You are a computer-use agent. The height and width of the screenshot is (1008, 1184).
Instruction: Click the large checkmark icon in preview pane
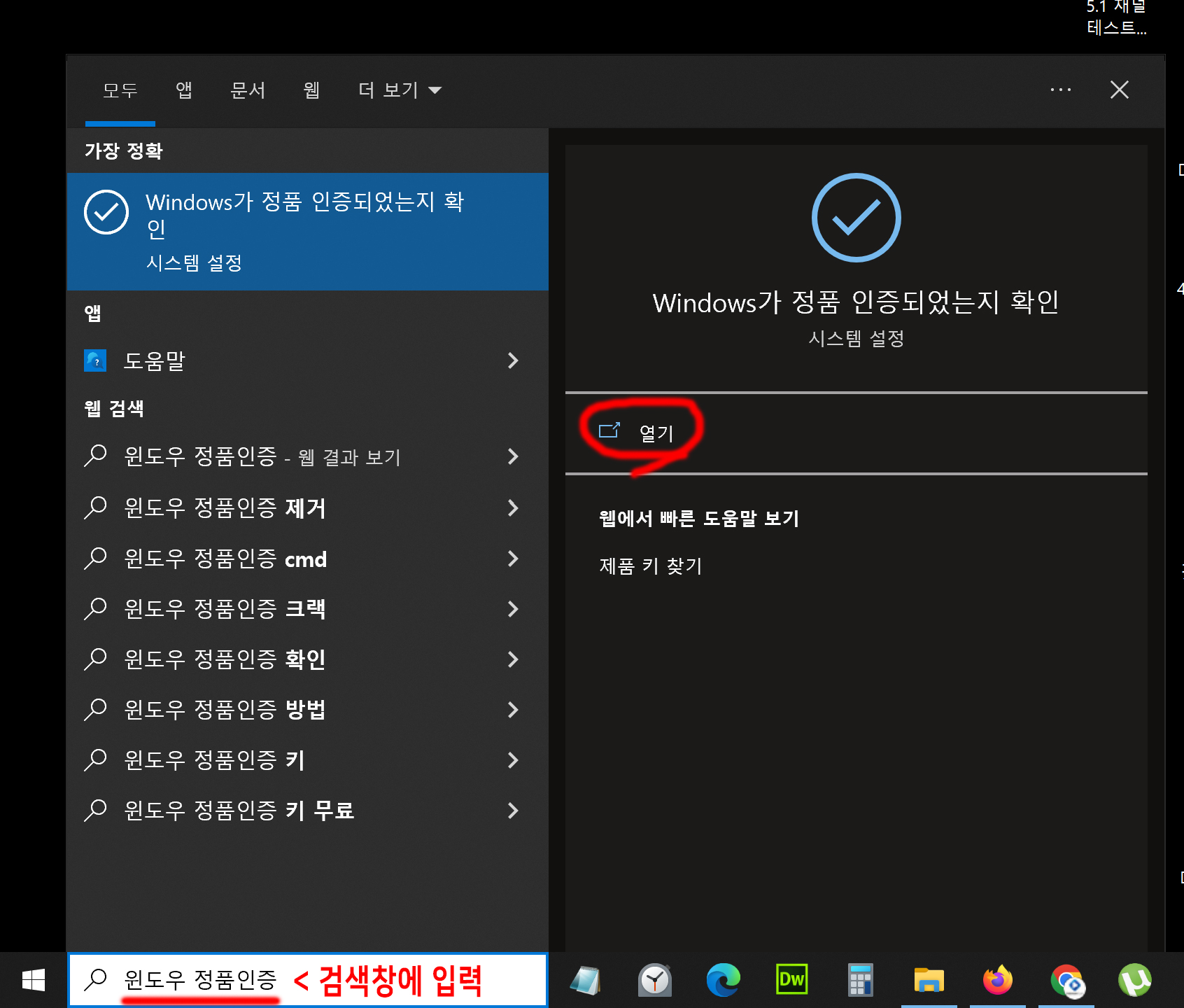pos(856,218)
